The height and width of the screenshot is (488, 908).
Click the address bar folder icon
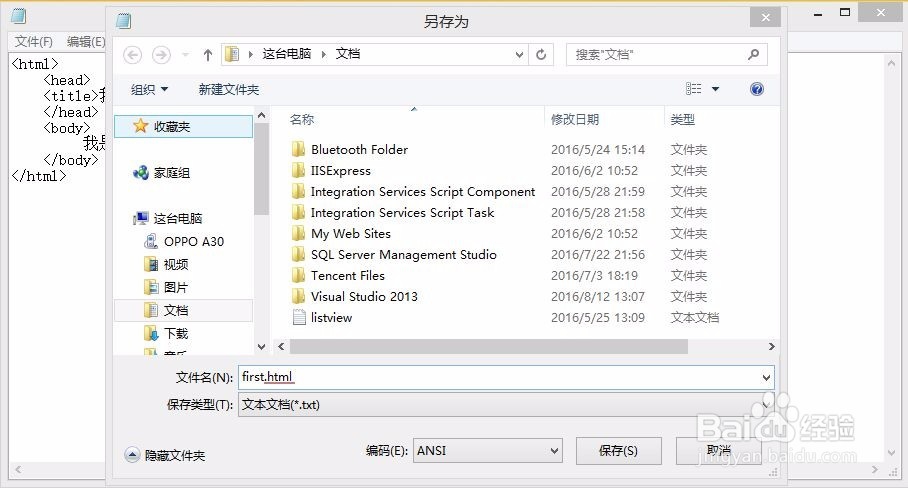click(232, 54)
